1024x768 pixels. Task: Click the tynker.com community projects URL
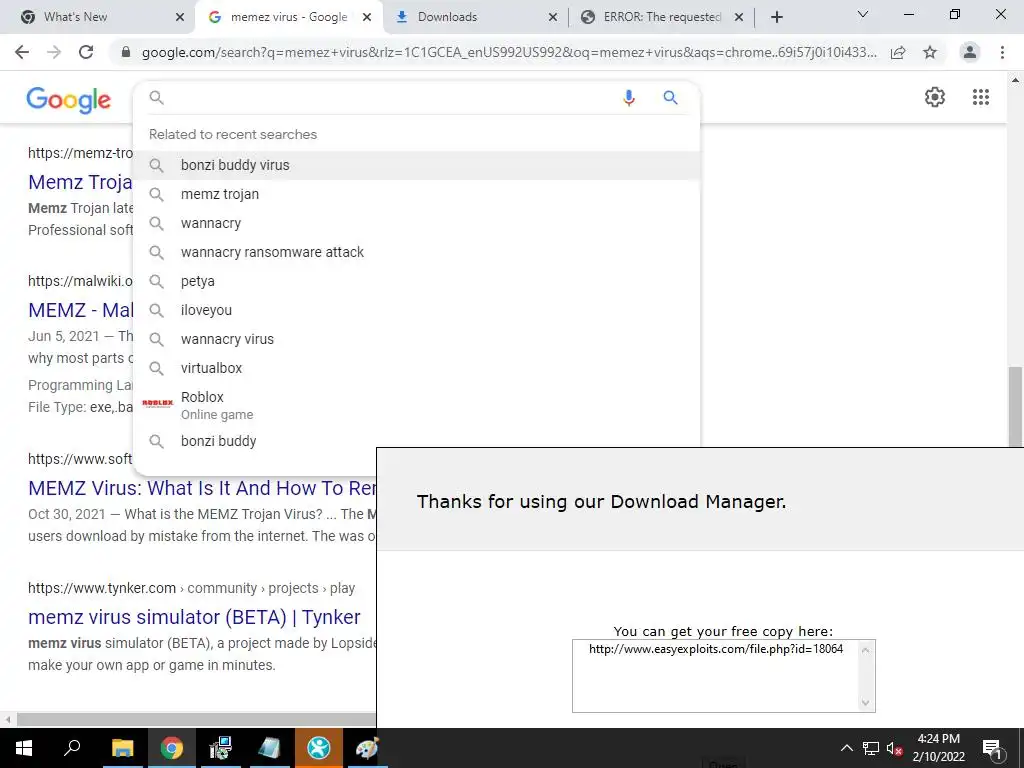click(x=191, y=588)
